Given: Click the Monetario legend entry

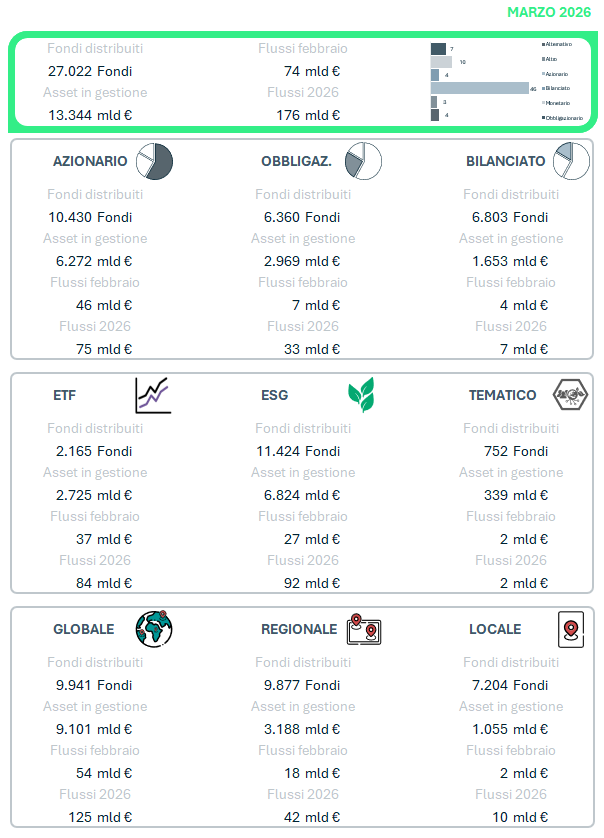Looking at the screenshot, I should [x=557, y=103].
